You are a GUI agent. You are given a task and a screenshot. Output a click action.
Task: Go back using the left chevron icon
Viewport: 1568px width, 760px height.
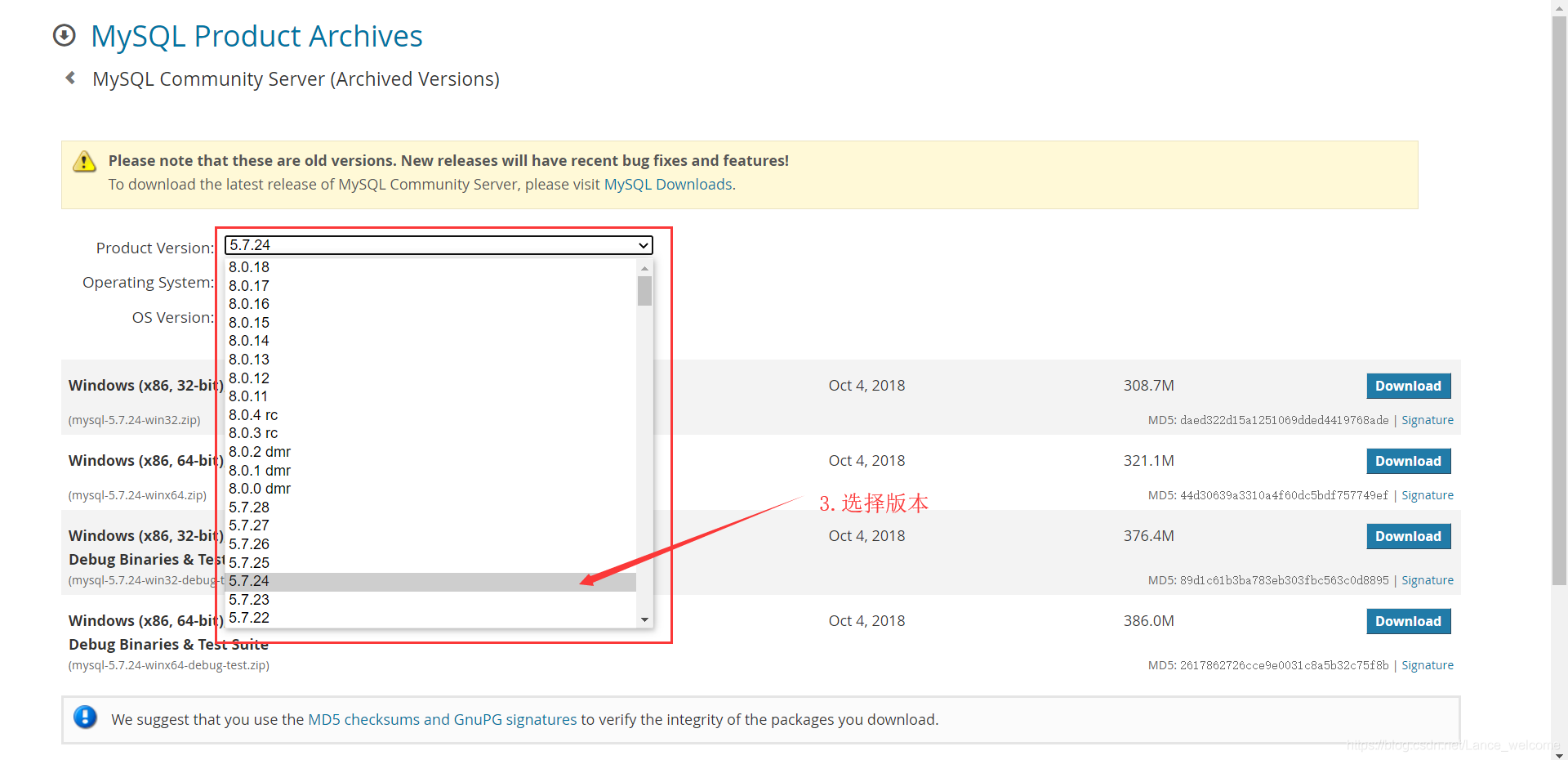70,78
